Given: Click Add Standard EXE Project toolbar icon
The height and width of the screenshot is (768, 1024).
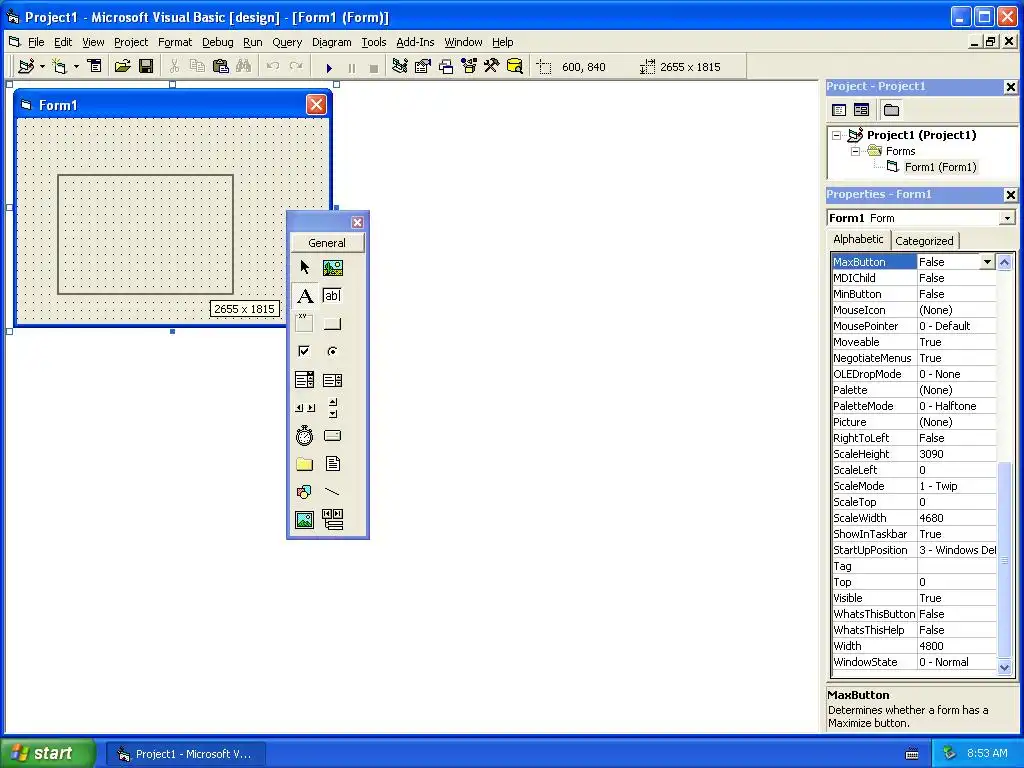Looking at the screenshot, I should (x=26, y=67).
